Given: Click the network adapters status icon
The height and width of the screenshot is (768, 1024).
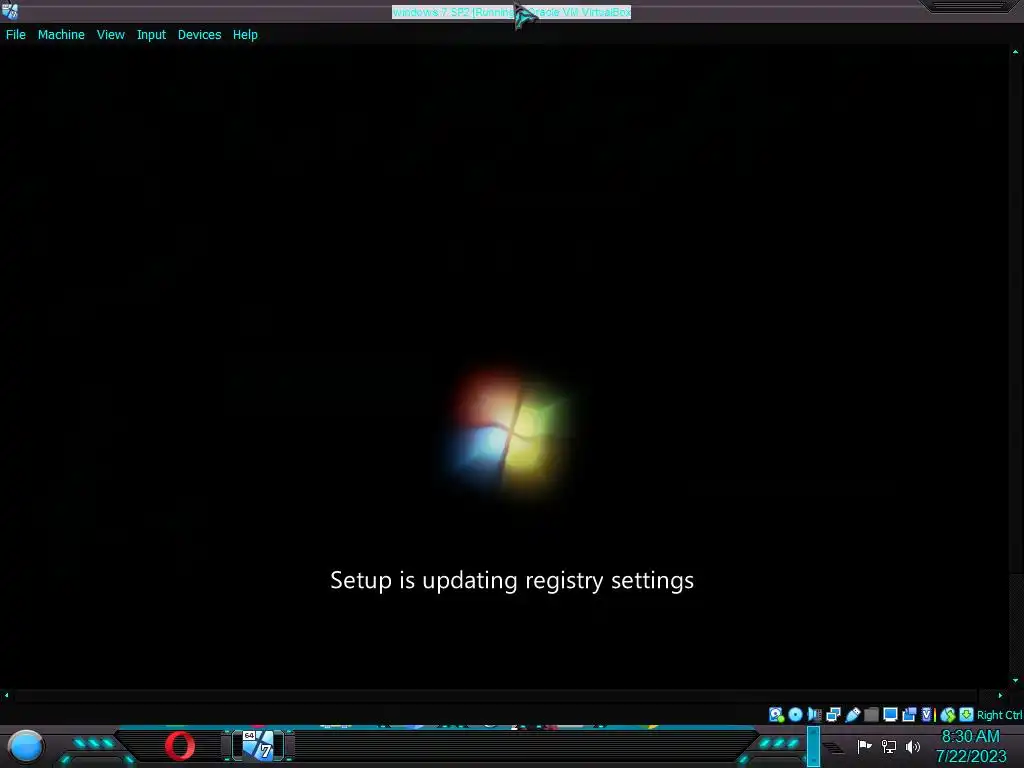Looking at the screenshot, I should pos(833,714).
